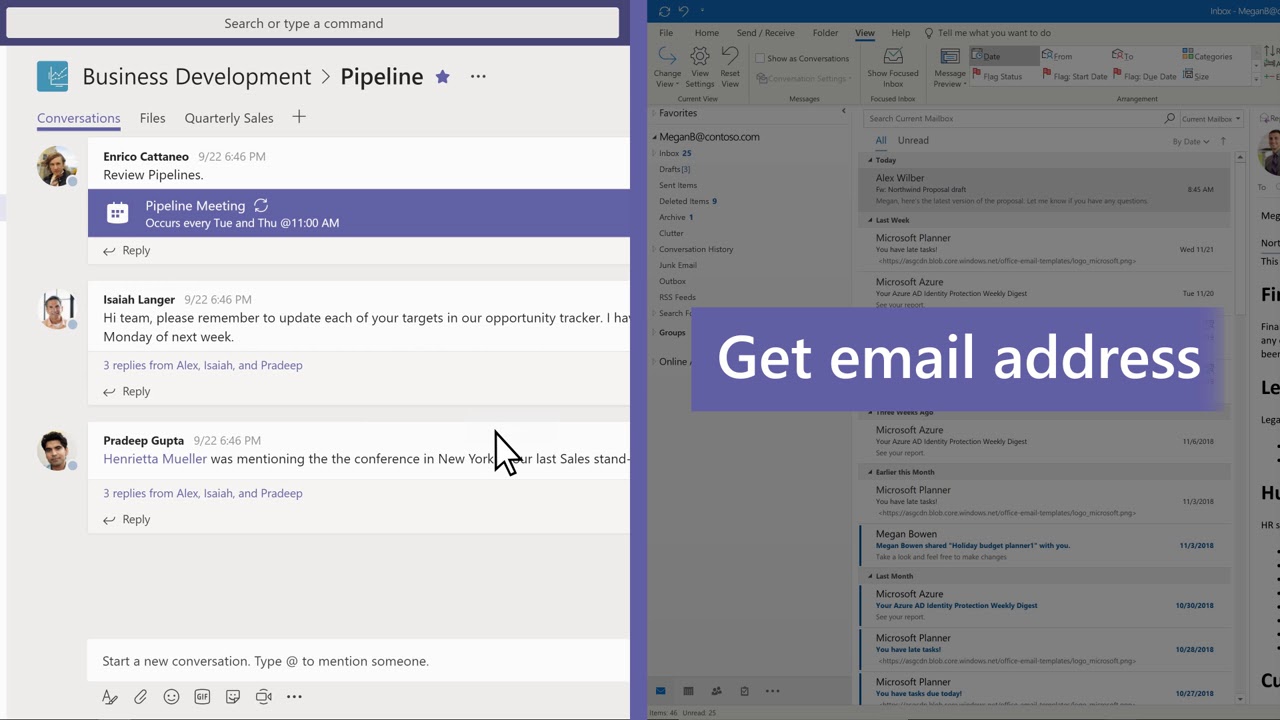The image size is (1280, 720).
Task: Collapse the Outlook folder pane arrow
Action: [843, 111]
